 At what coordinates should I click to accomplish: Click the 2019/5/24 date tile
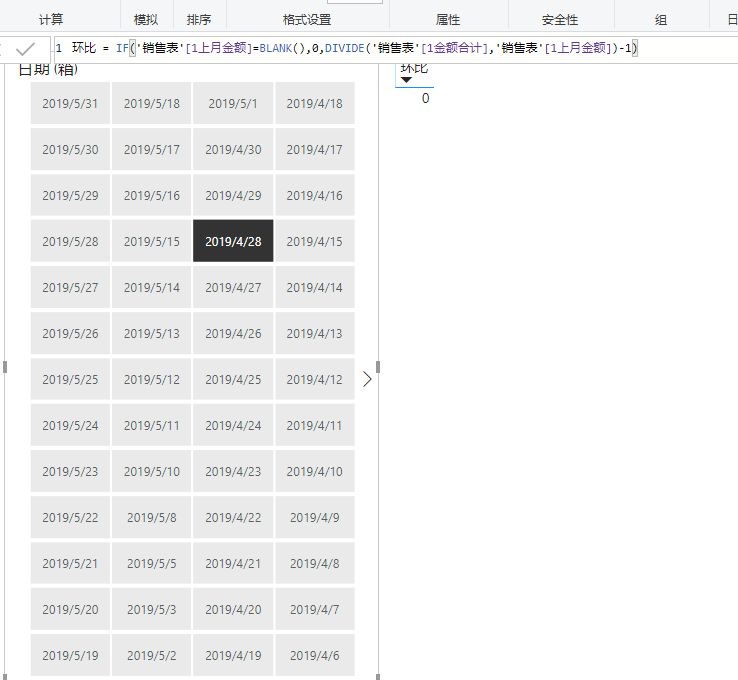70,425
